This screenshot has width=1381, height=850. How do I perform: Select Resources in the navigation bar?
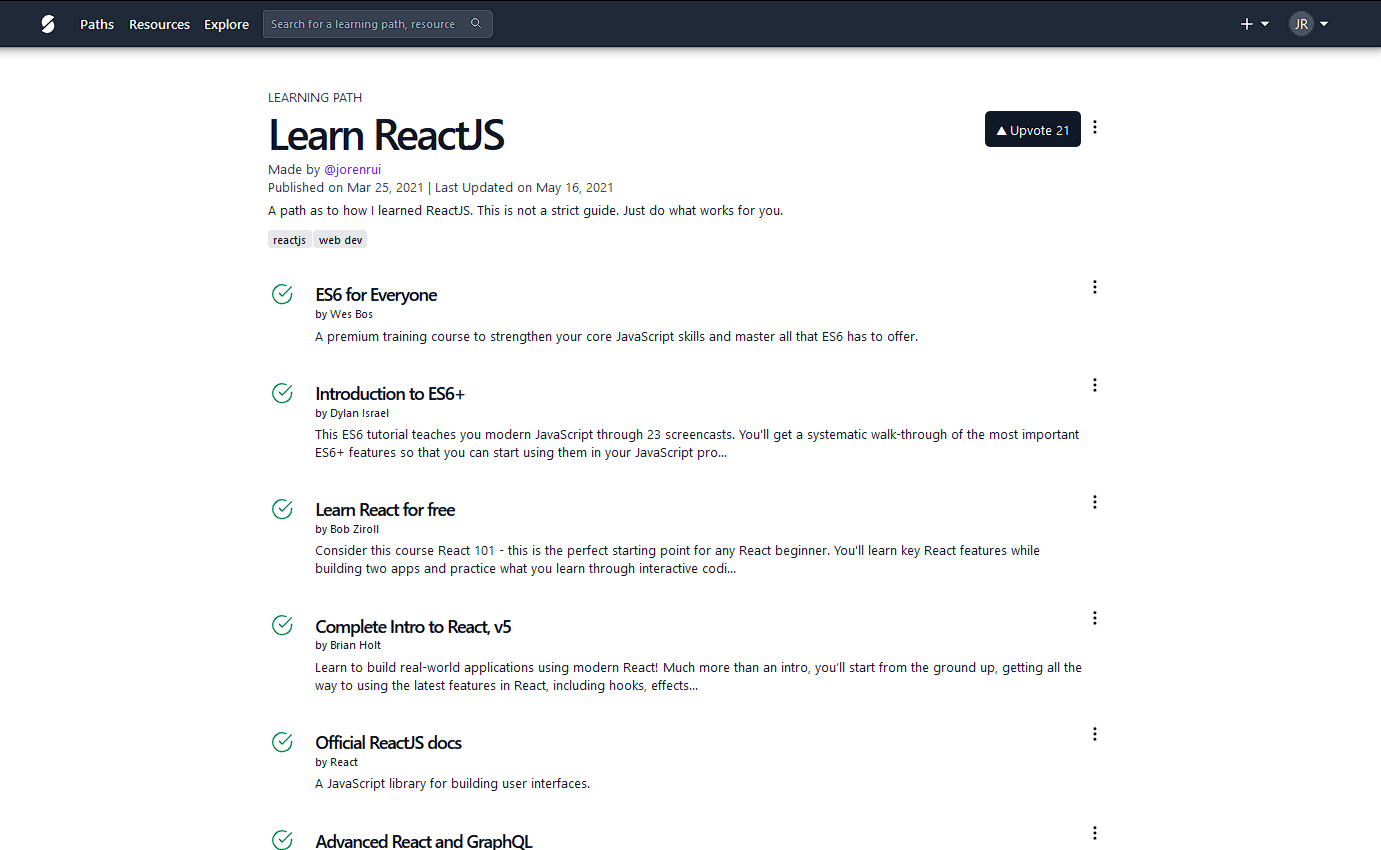click(159, 24)
